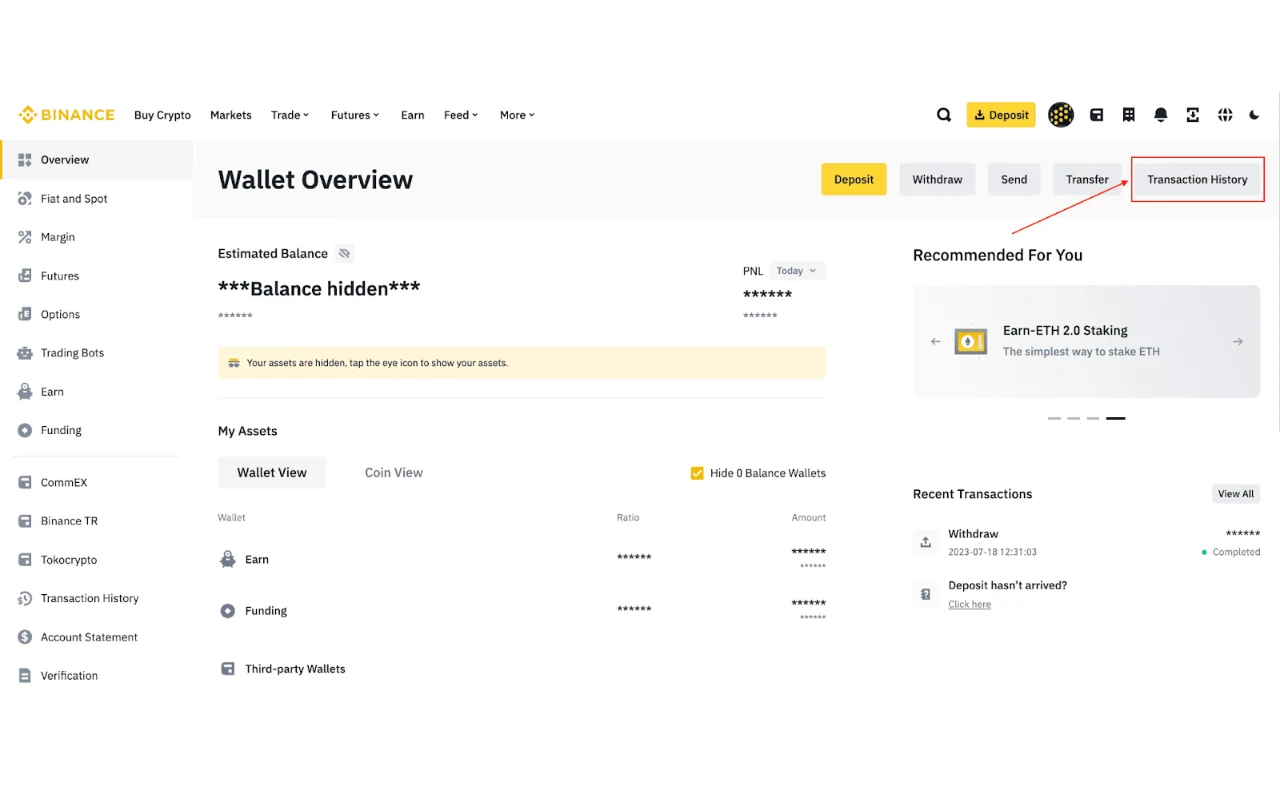Image resolution: width=1280 pixels, height=800 pixels.
Task: Click the CommEX sidebar icon
Action: [25, 483]
